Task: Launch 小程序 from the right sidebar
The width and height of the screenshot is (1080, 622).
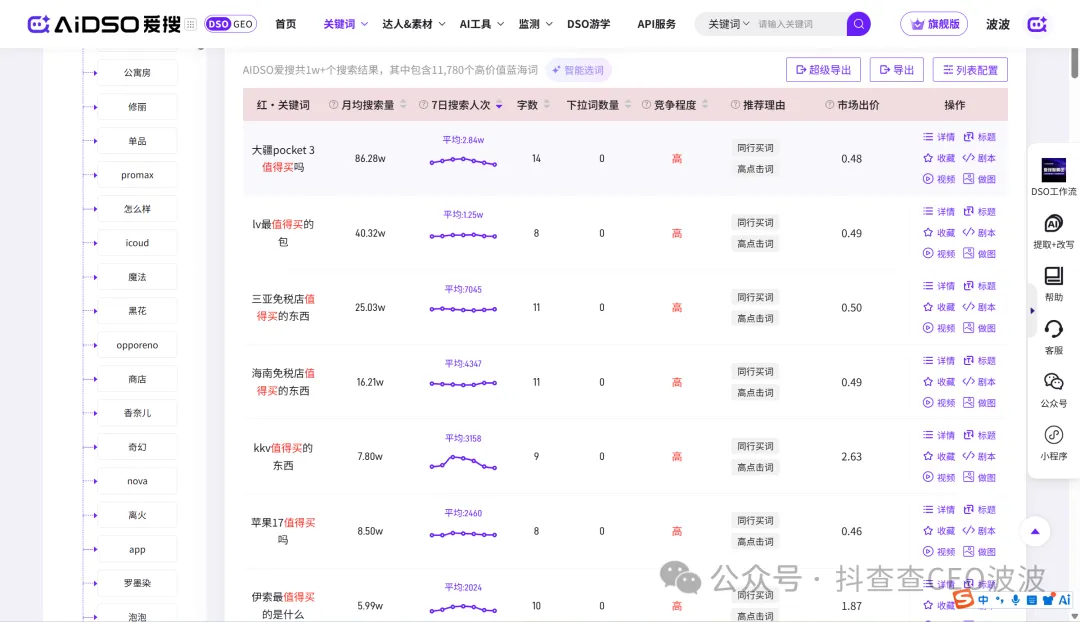Action: 1053,443
